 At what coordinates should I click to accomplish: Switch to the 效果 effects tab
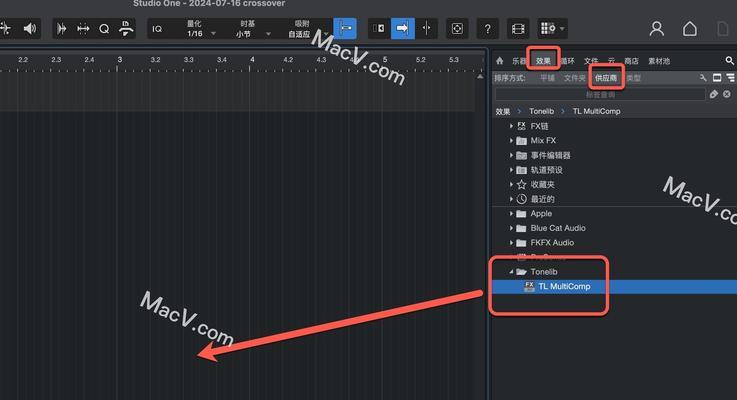coord(543,61)
